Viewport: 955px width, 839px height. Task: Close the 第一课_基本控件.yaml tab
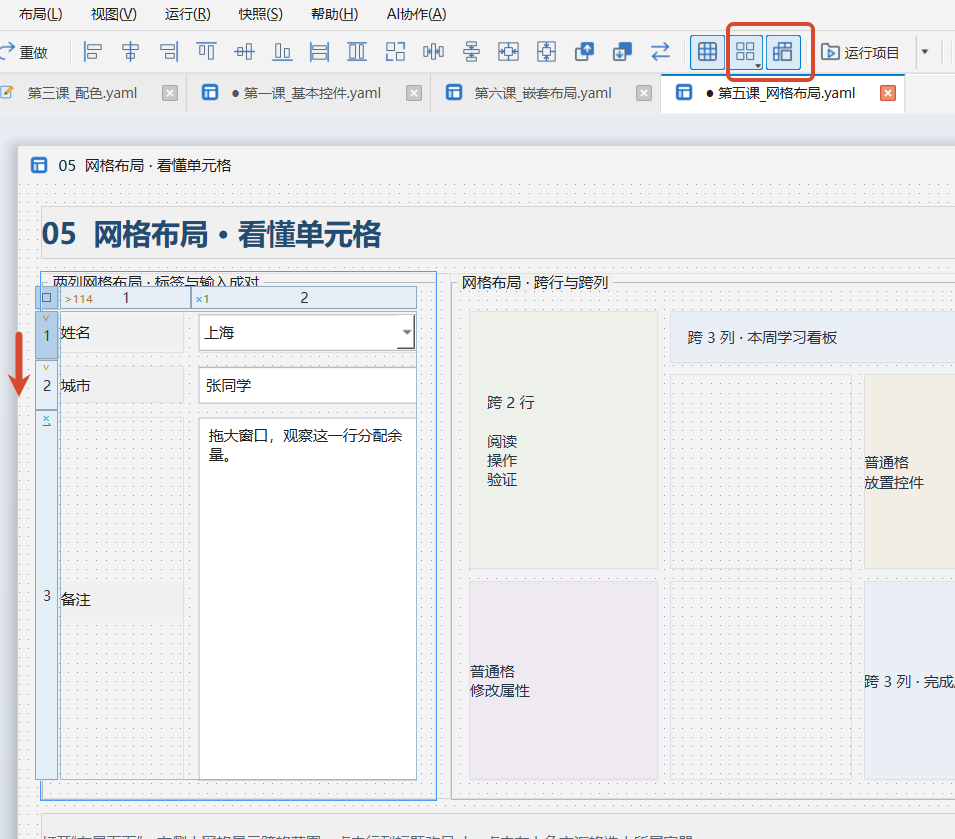click(414, 93)
